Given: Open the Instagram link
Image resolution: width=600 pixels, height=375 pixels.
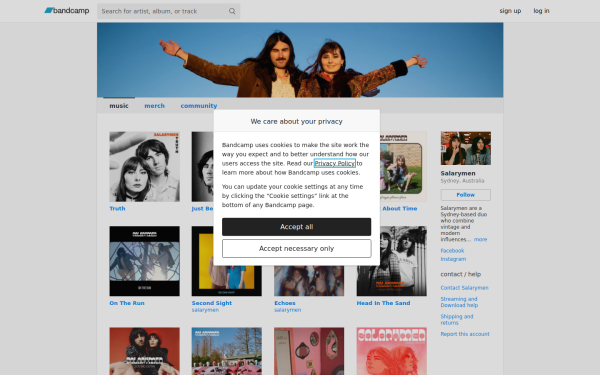Looking at the screenshot, I should point(453,259).
